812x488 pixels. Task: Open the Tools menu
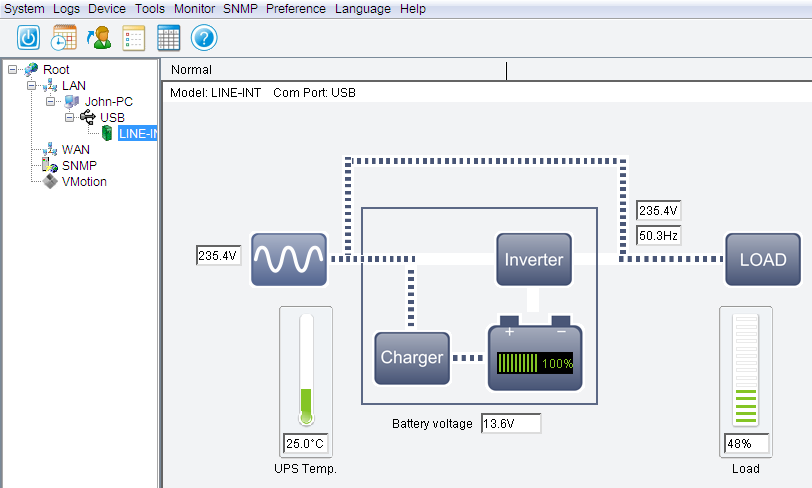(x=150, y=9)
